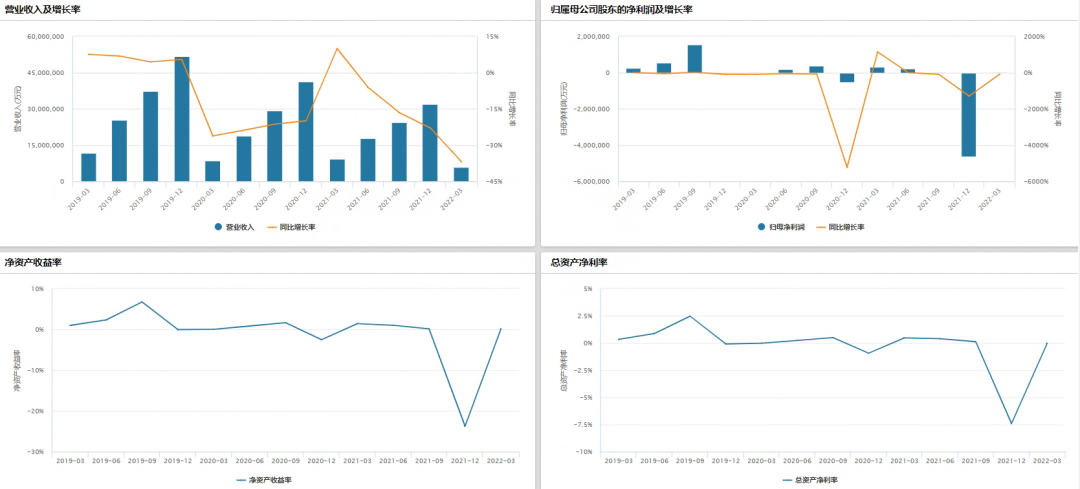Select the 2022-03 revenue bar
The image size is (1080, 489).
pyautogui.click(x=461, y=174)
